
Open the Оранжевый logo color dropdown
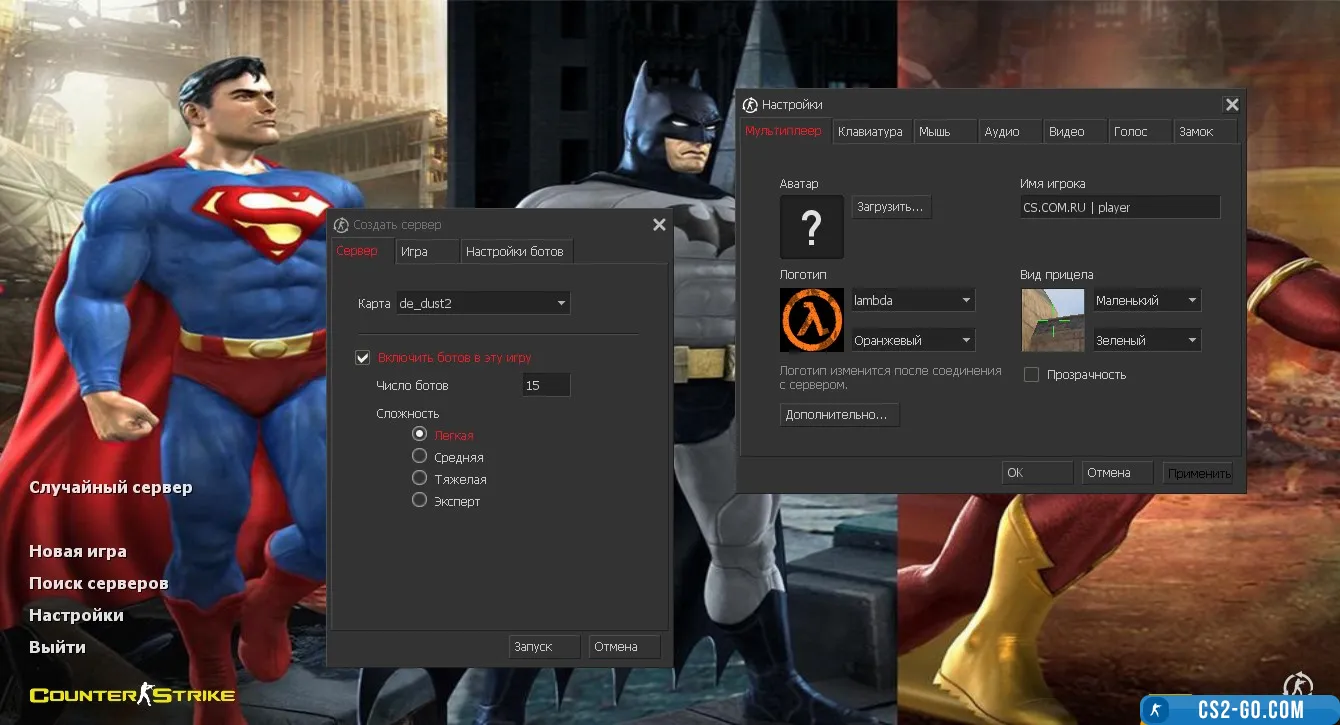pos(912,340)
